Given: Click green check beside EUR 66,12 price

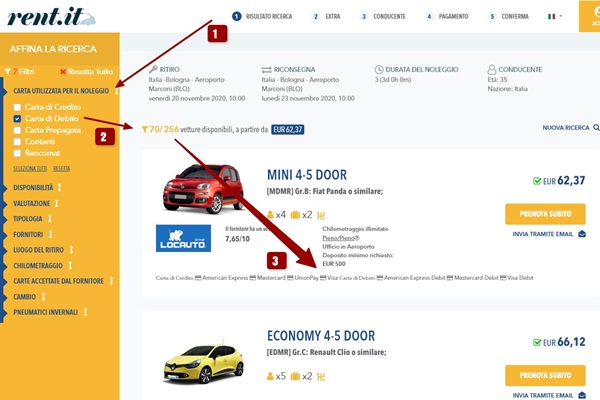Looking at the screenshot, I should click(x=537, y=342).
